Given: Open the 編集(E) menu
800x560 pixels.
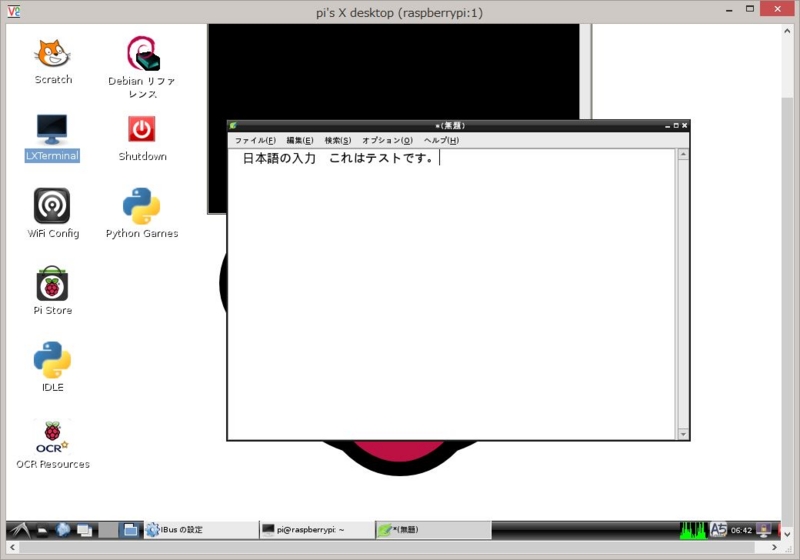Looking at the screenshot, I should click(x=299, y=140).
